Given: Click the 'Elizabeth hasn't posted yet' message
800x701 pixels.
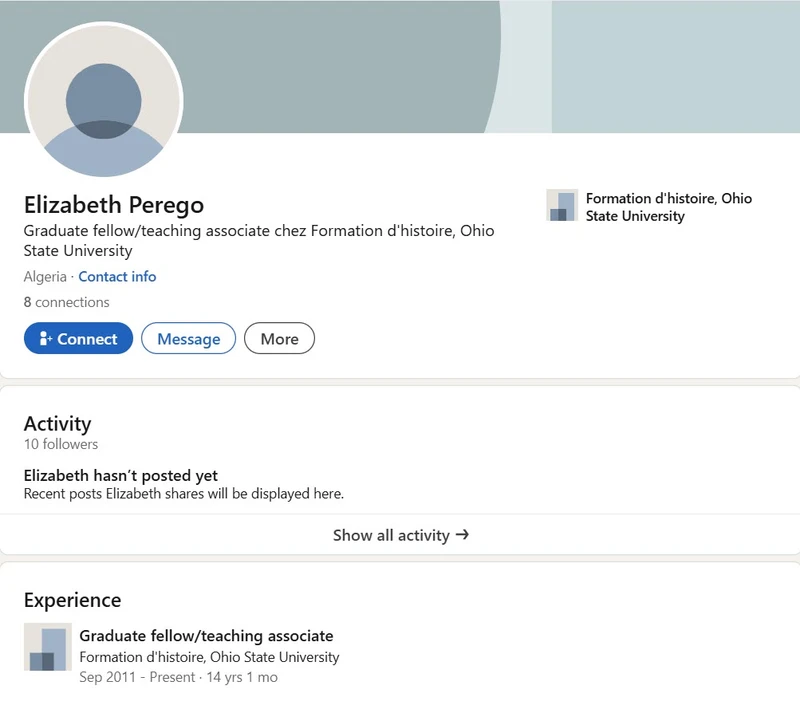Looking at the screenshot, I should point(120,475).
